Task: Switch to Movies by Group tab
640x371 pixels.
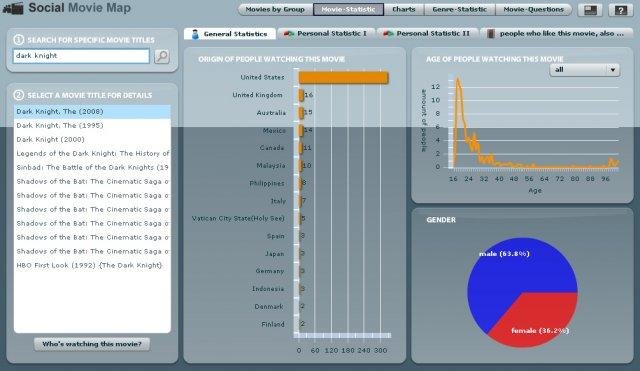Action: 275,9
